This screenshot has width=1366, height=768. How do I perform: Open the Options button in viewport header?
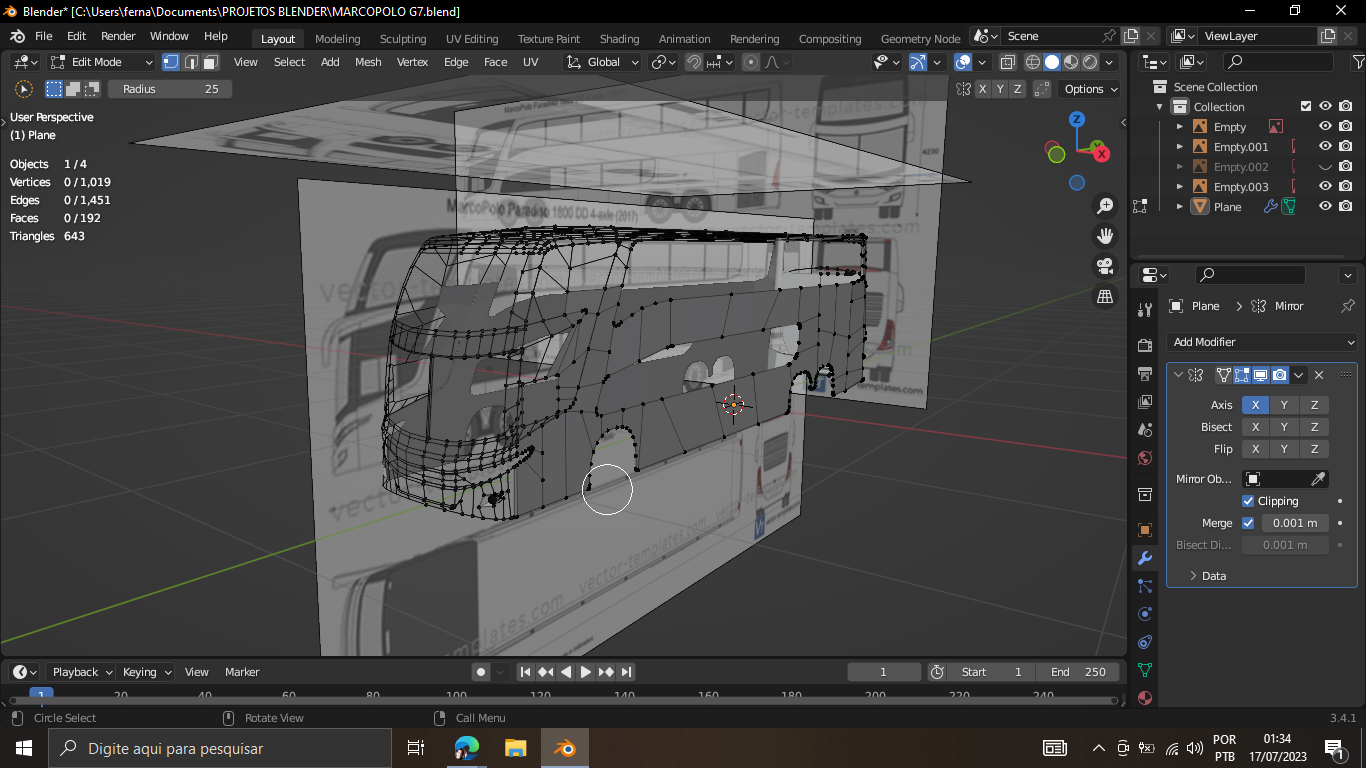[x=1090, y=89]
